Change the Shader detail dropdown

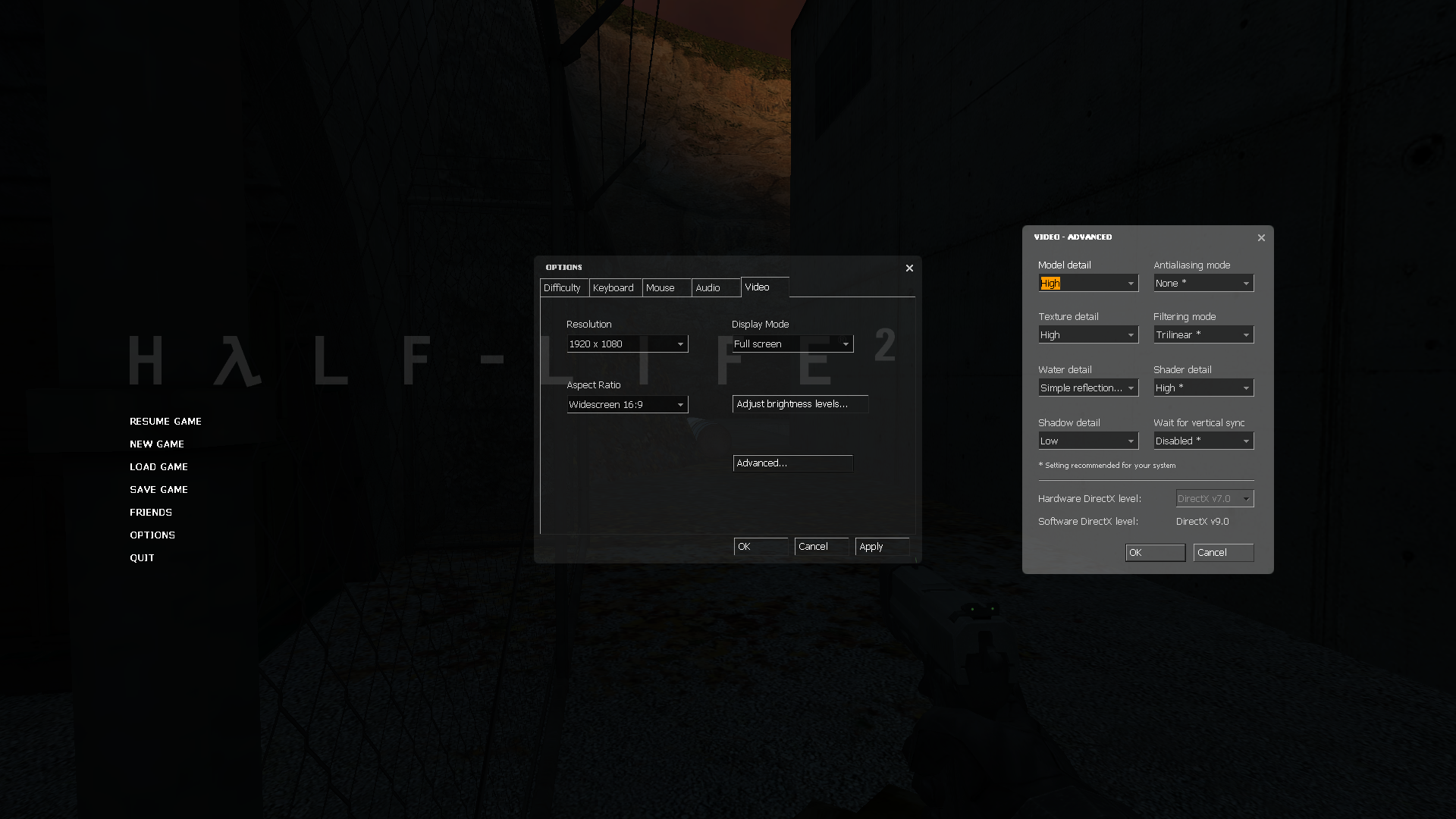tap(1203, 388)
